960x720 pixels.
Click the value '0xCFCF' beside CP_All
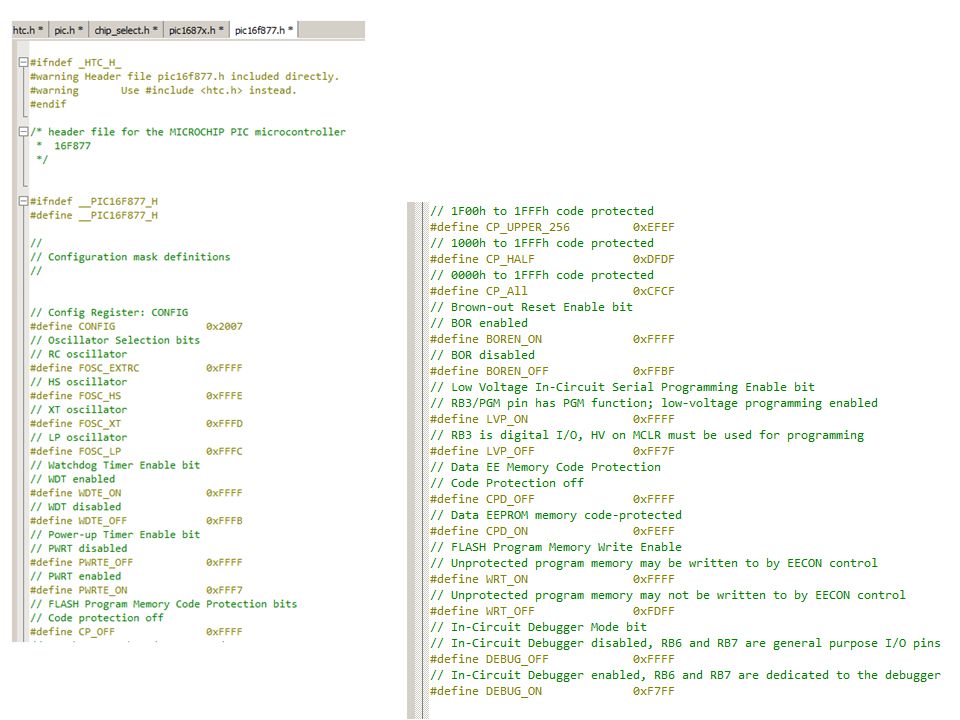tap(653, 291)
